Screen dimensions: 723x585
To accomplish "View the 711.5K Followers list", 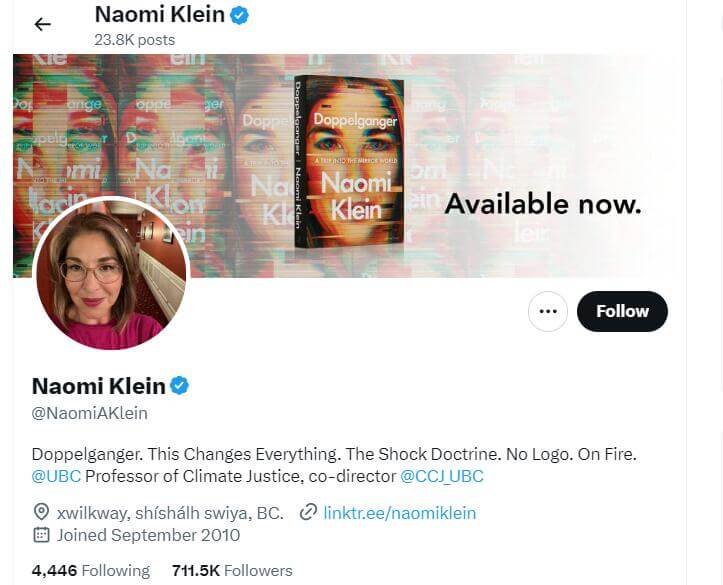I will (x=232, y=571).
